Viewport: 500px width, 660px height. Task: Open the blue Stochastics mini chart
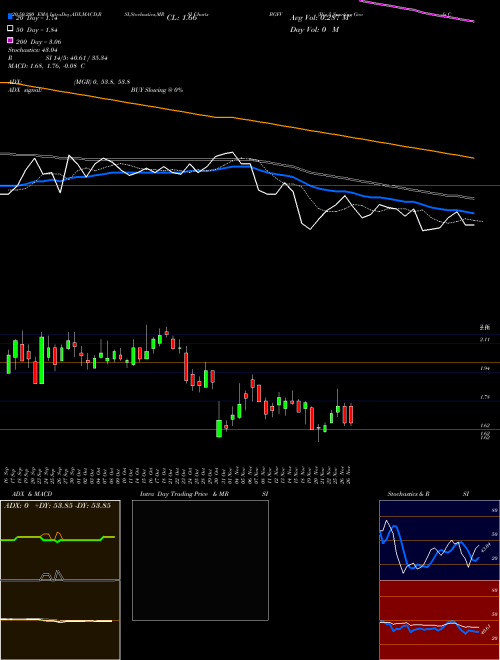pos(439,540)
